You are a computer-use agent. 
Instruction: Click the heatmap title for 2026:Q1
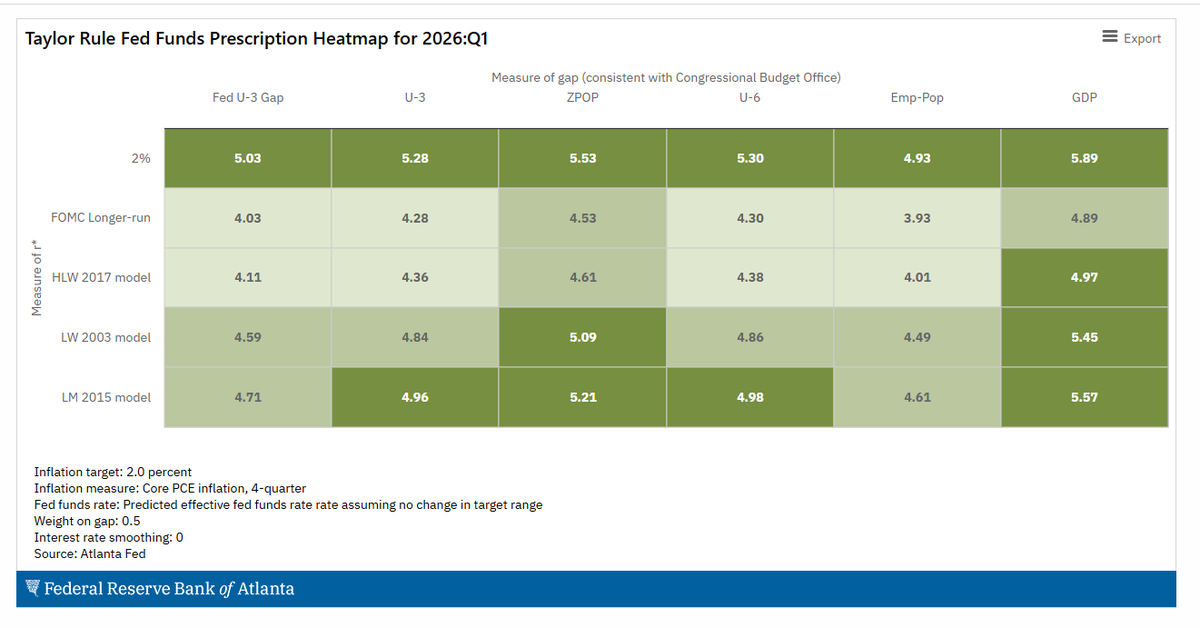tap(256, 39)
